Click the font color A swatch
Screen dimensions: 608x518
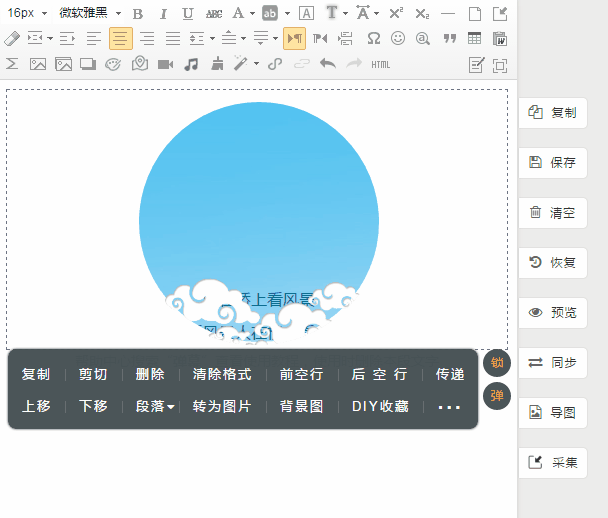click(238, 13)
